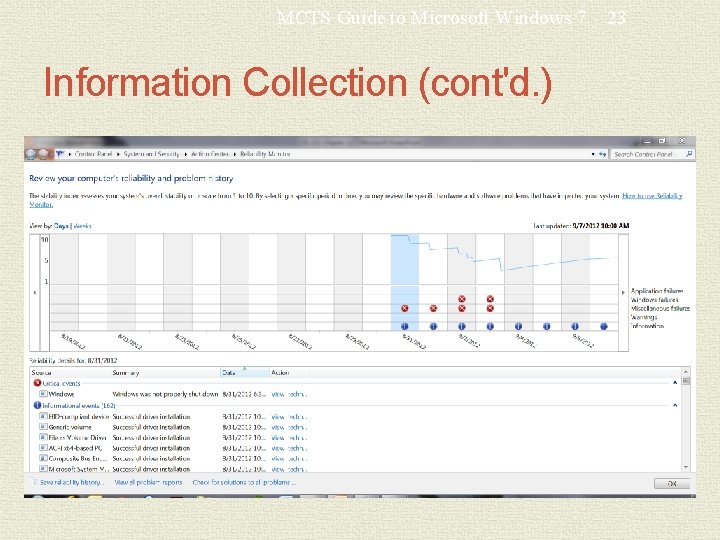This screenshot has height=540, width=720.
Task: Select the 'File as Volume Driver' source row
Action: (77, 438)
